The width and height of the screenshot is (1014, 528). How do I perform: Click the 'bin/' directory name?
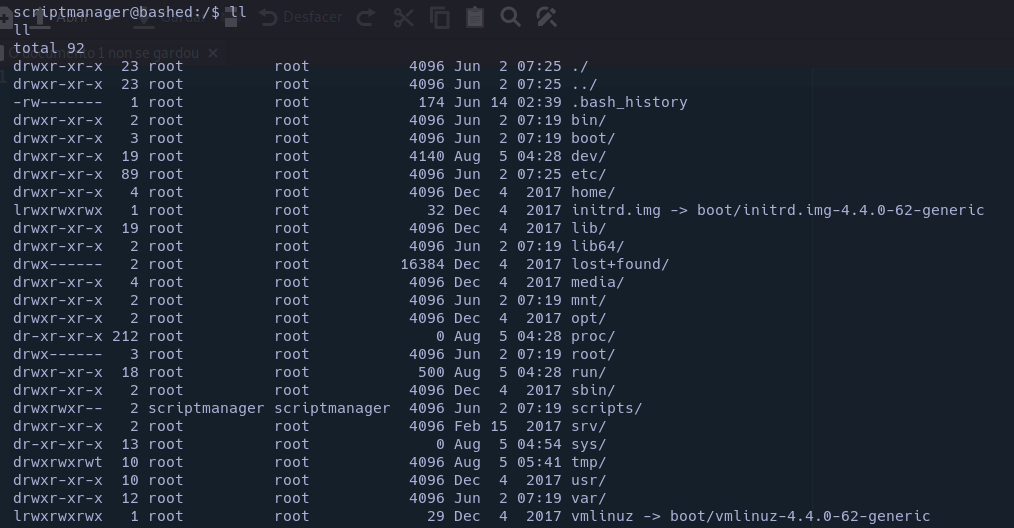tap(588, 120)
